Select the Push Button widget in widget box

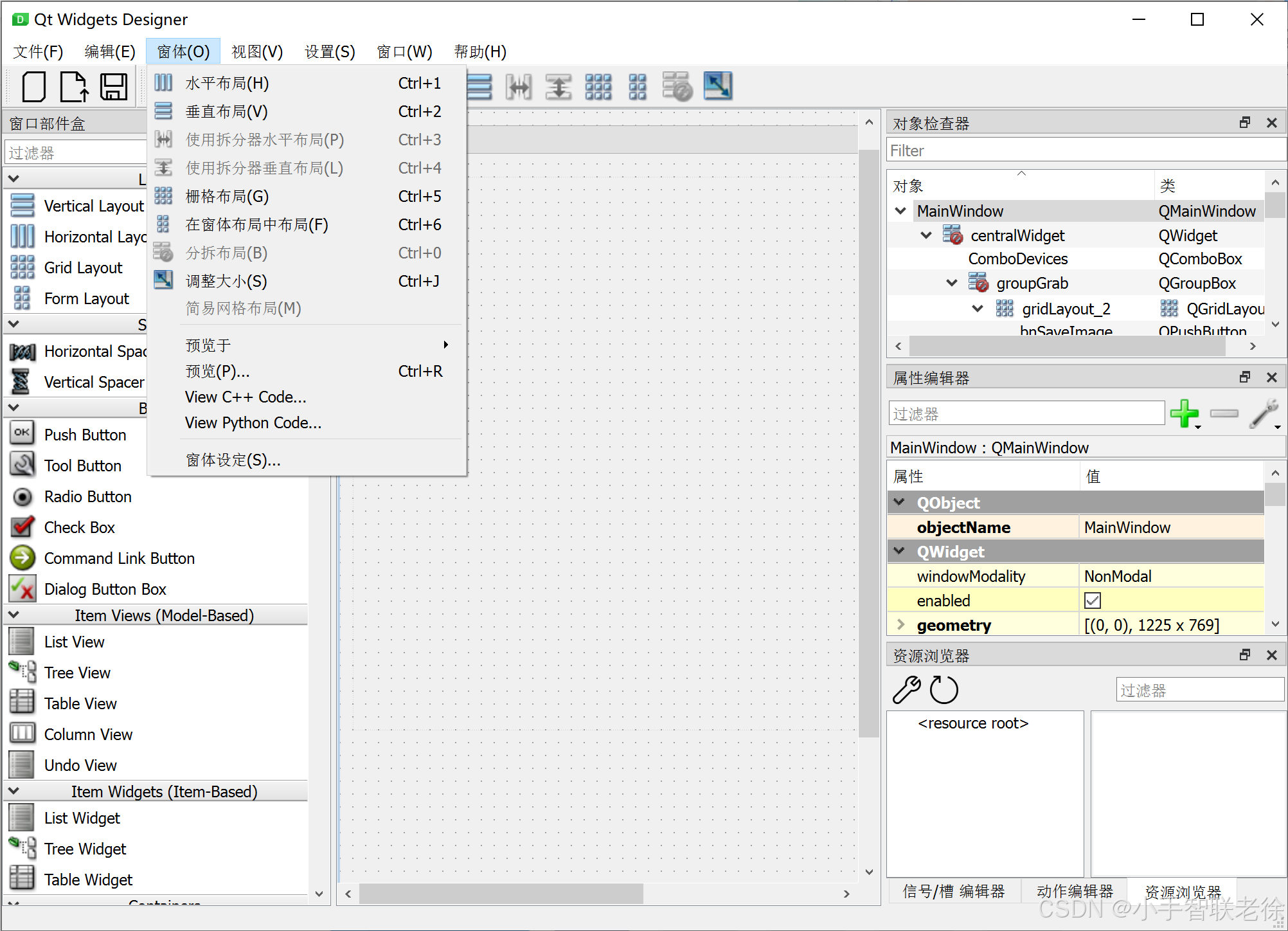[85, 435]
